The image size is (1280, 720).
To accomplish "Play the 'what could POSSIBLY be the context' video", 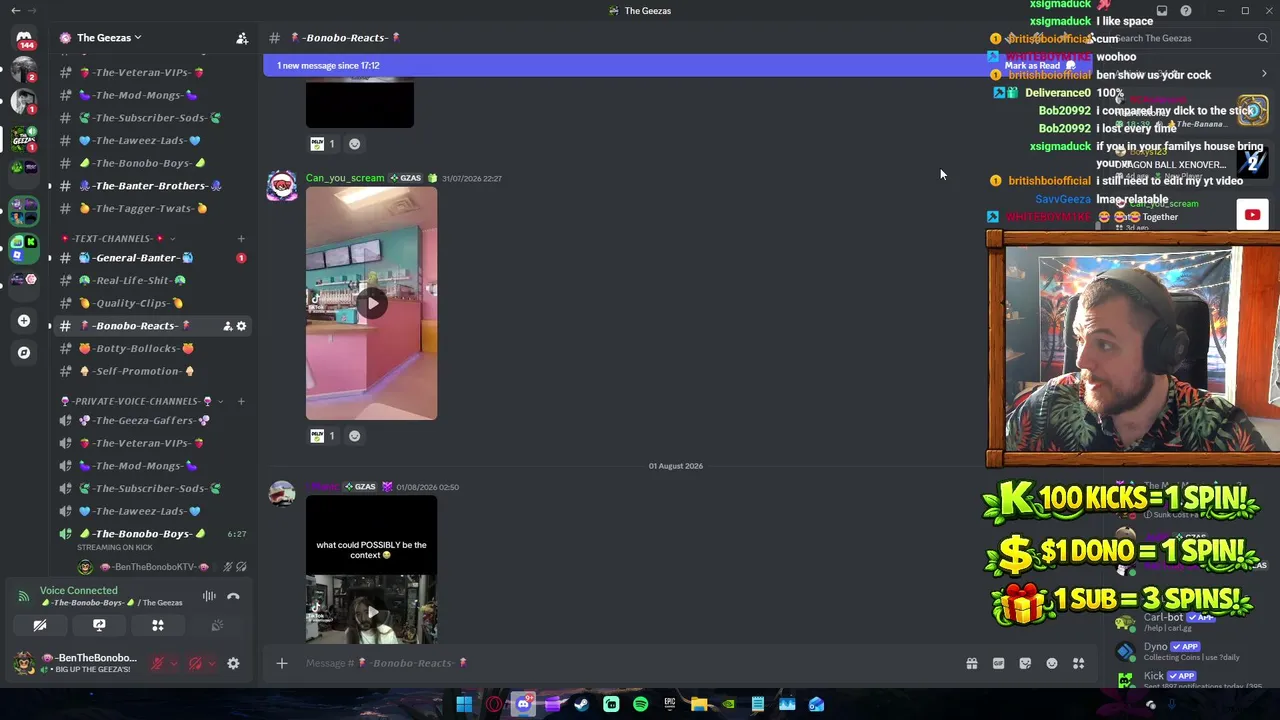I will pos(371,610).
